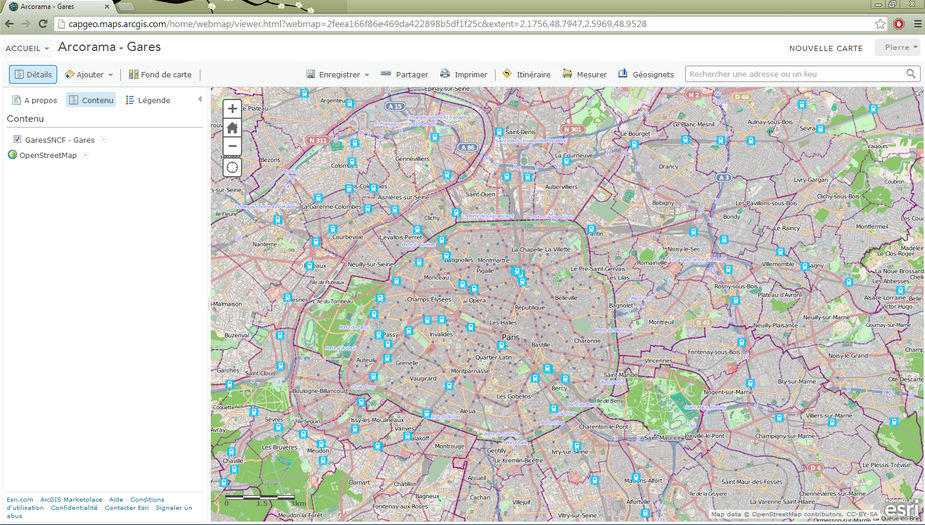This screenshot has height=525, width=925.
Task: Return map to default home extent
Action: pos(232,128)
